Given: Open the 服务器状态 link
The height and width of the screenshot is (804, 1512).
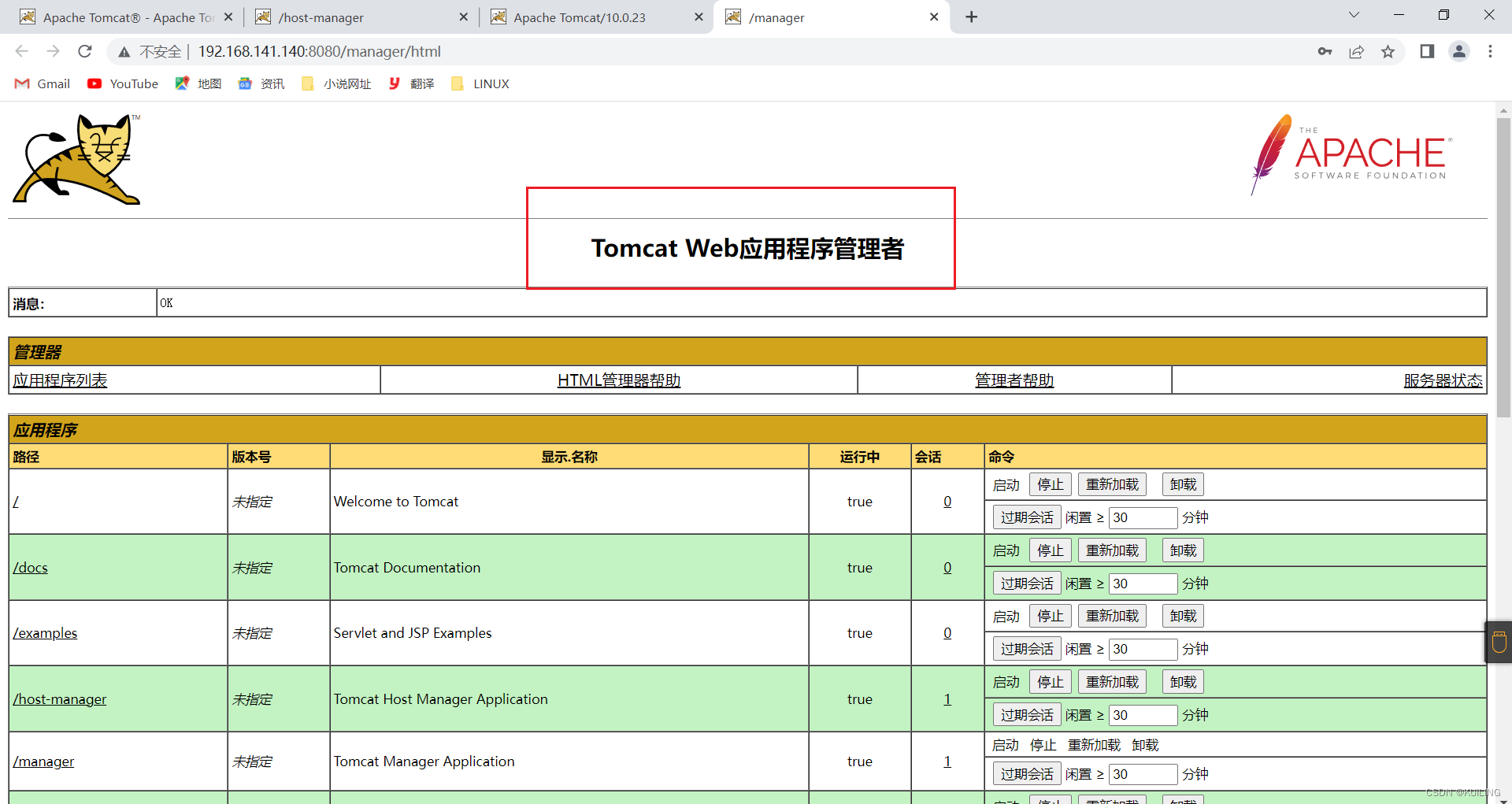Looking at the screenshot, I should tap(1443, 380).
